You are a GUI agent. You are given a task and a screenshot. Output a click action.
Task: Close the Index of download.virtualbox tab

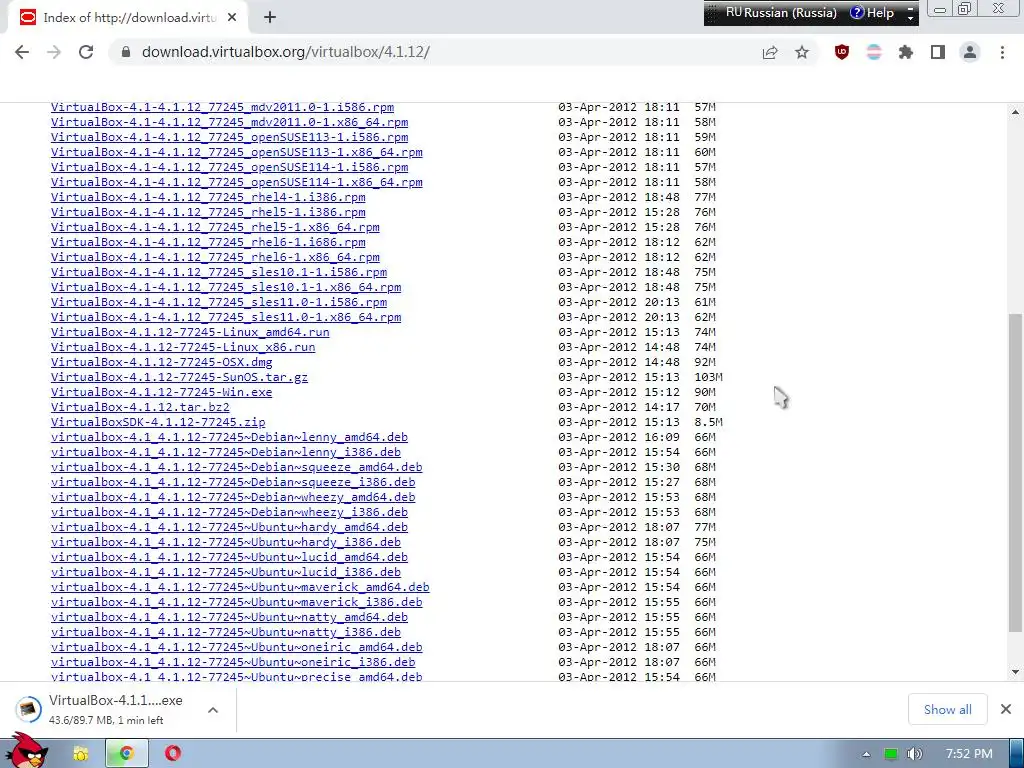pyautogui.click(x=232, y=18)
